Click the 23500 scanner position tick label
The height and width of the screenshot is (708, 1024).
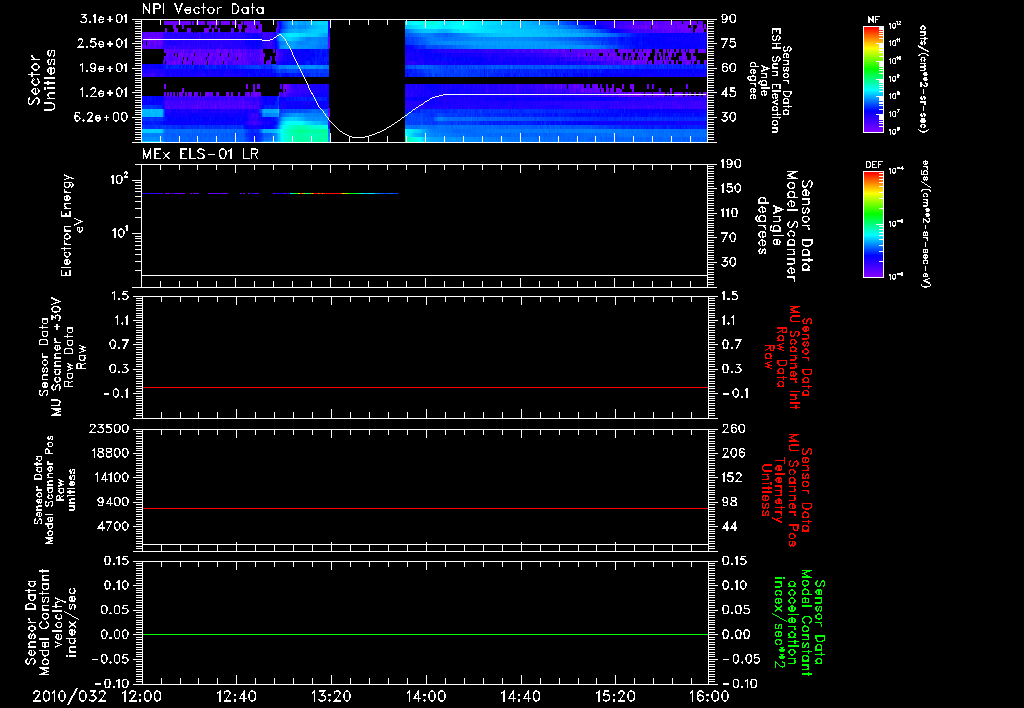(108, 428)
